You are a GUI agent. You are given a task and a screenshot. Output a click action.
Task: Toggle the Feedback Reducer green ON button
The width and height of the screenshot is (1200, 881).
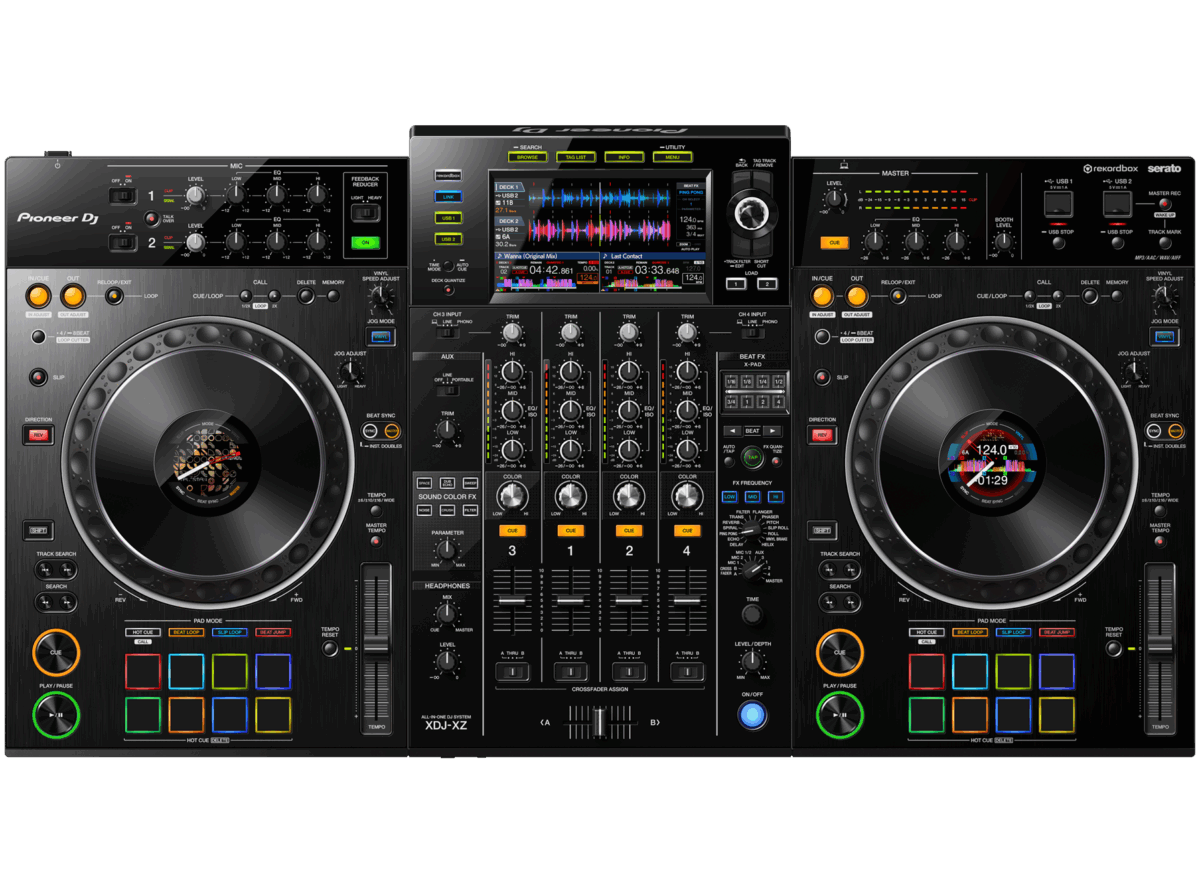[x=364, y=242]
